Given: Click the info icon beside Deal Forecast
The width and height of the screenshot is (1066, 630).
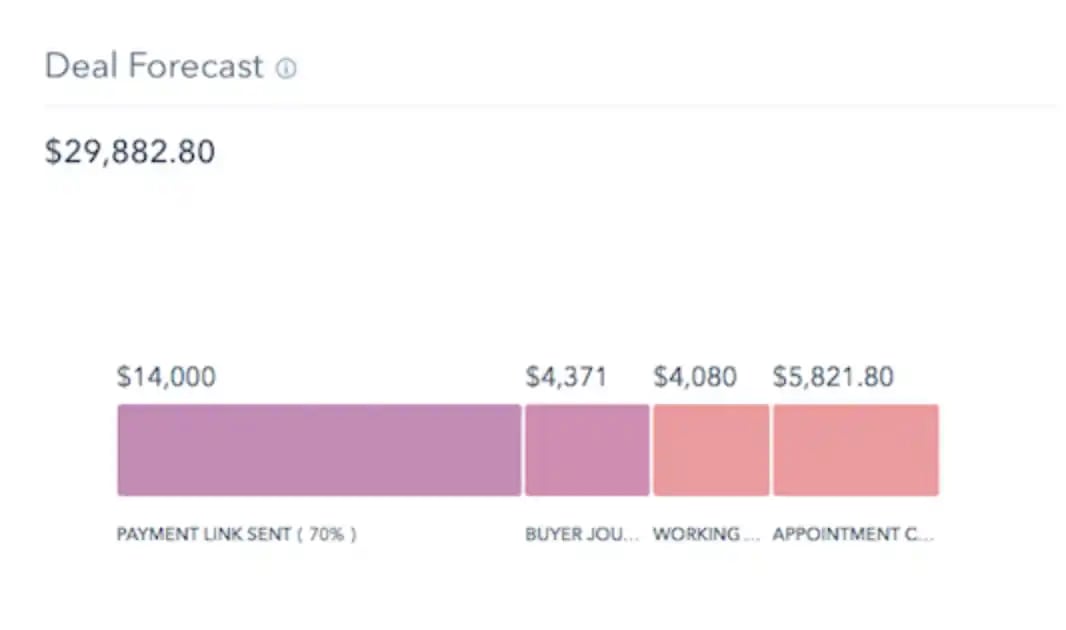Looking at the screenshot, I should tap(286, 68).
